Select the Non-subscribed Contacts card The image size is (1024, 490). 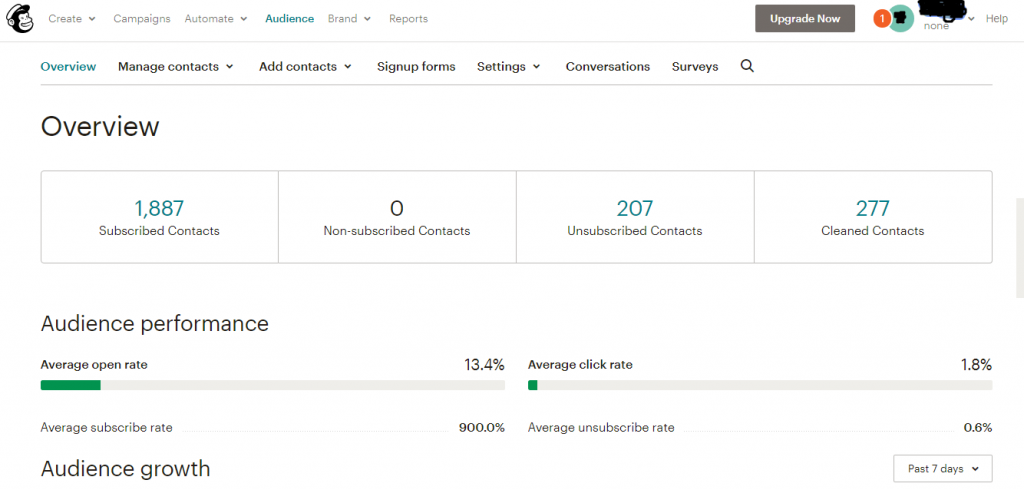[397, 217]
